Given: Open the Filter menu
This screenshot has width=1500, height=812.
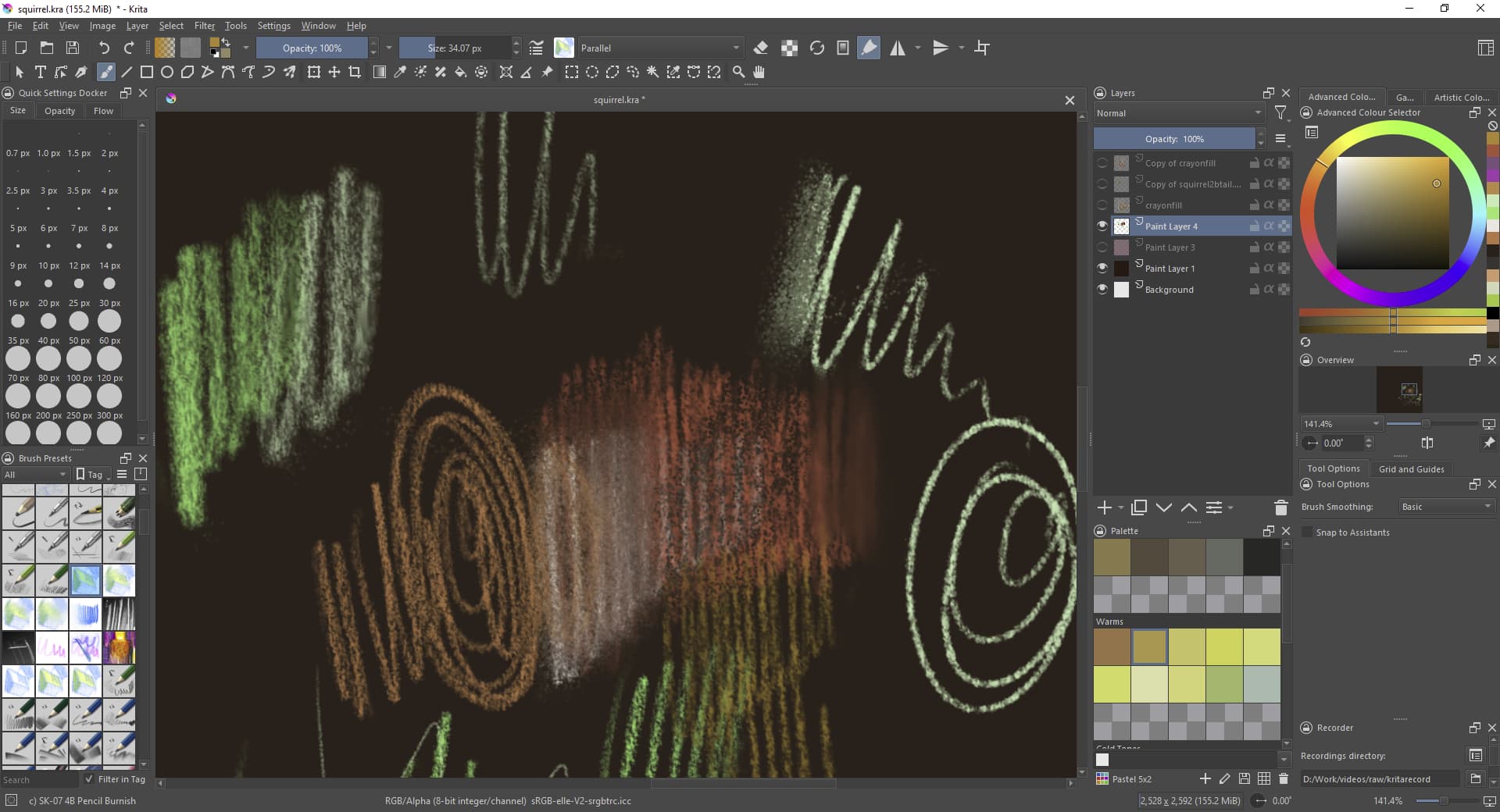Looking at the screenshot, I should [204, 26].
